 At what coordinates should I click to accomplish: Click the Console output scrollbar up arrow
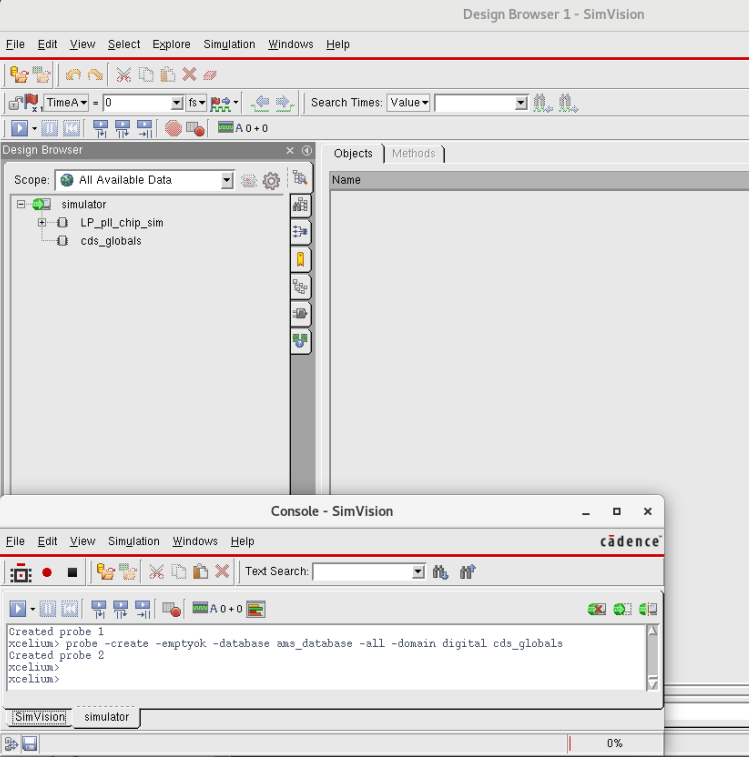click(652, 631)
